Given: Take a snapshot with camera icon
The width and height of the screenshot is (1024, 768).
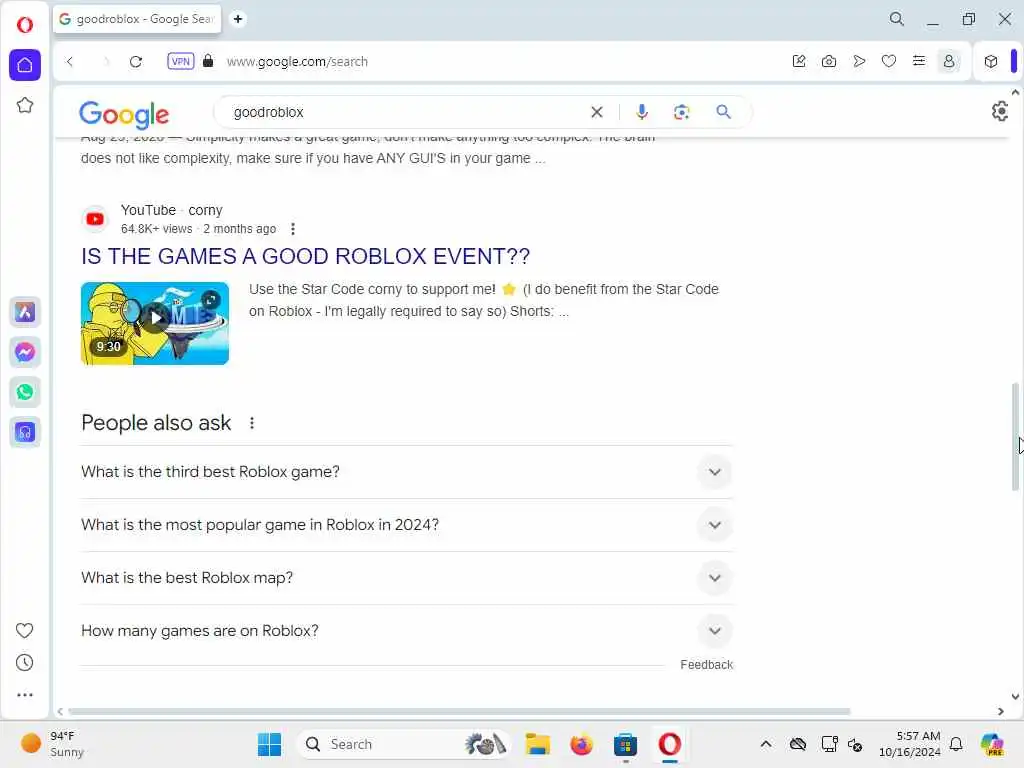Looking at the screenshot, I should click(829, 61).
